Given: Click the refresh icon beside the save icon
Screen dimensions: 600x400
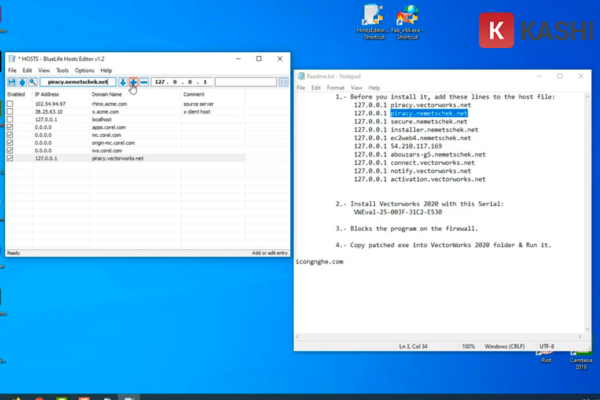Looking at the screenshot, I should (22, 82).
